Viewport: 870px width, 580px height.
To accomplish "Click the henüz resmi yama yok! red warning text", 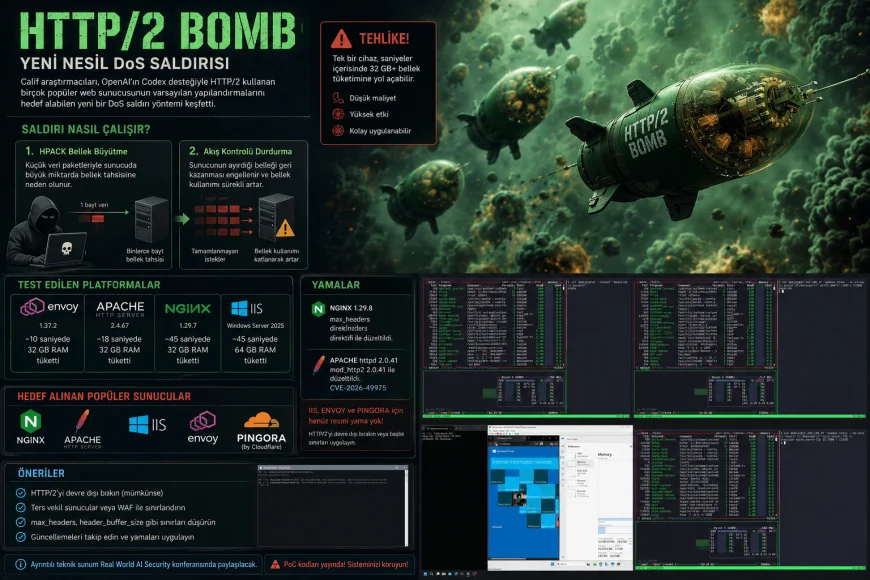I will pyautogui.click(x=346, y=421).
